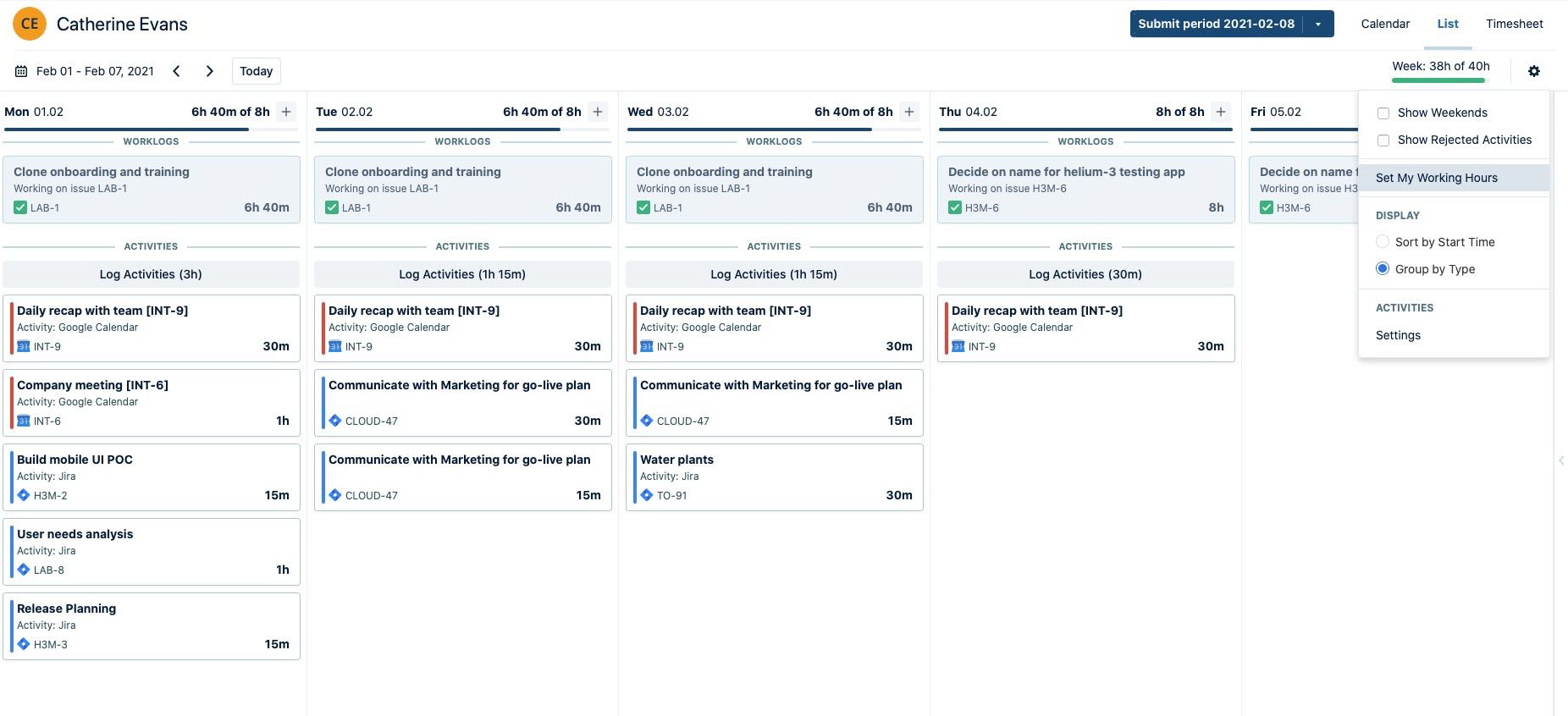The width and height of the screenshot is (1568, 716).
Task: Go to previous week arrow
Action: [x=176, y=71]
